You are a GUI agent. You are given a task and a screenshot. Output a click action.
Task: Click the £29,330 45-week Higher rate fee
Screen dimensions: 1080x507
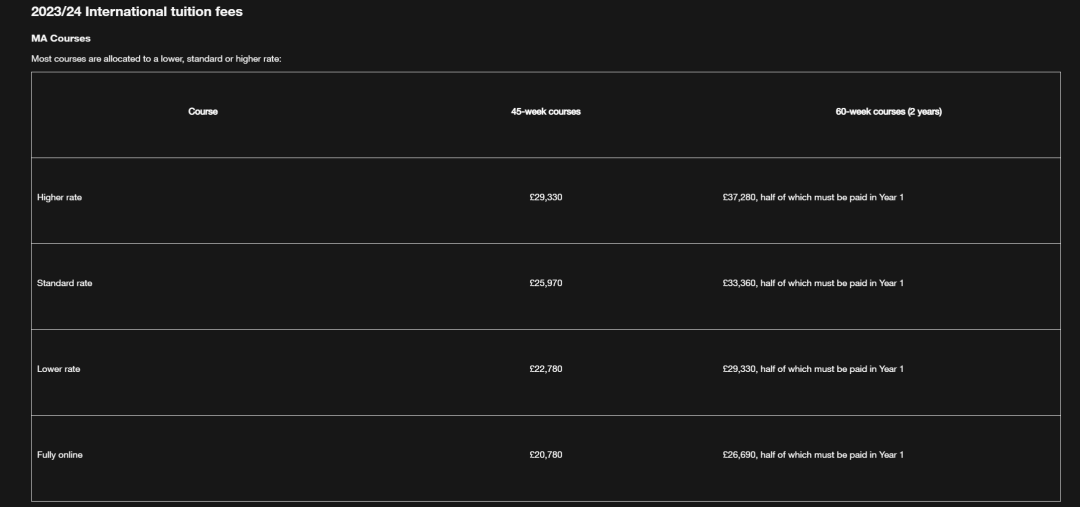[546, 198]
